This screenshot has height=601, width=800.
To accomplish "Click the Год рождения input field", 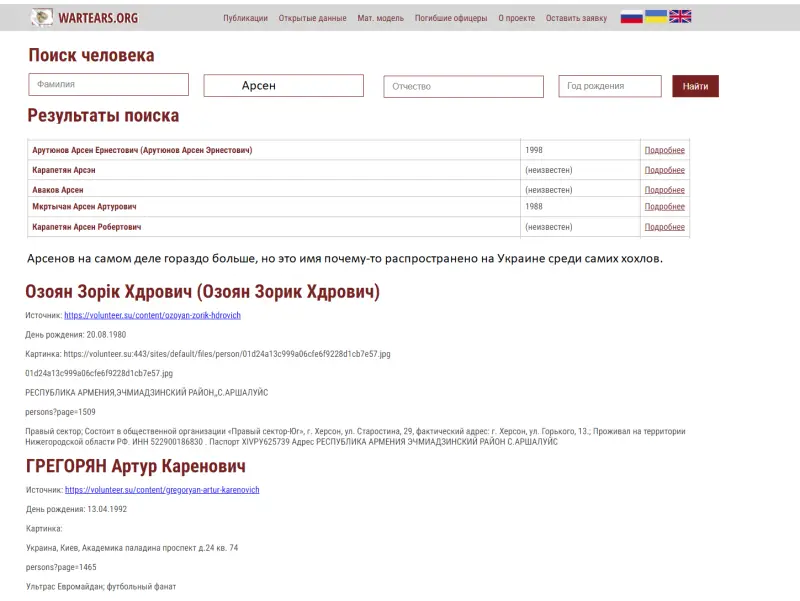I will (609, 86).
